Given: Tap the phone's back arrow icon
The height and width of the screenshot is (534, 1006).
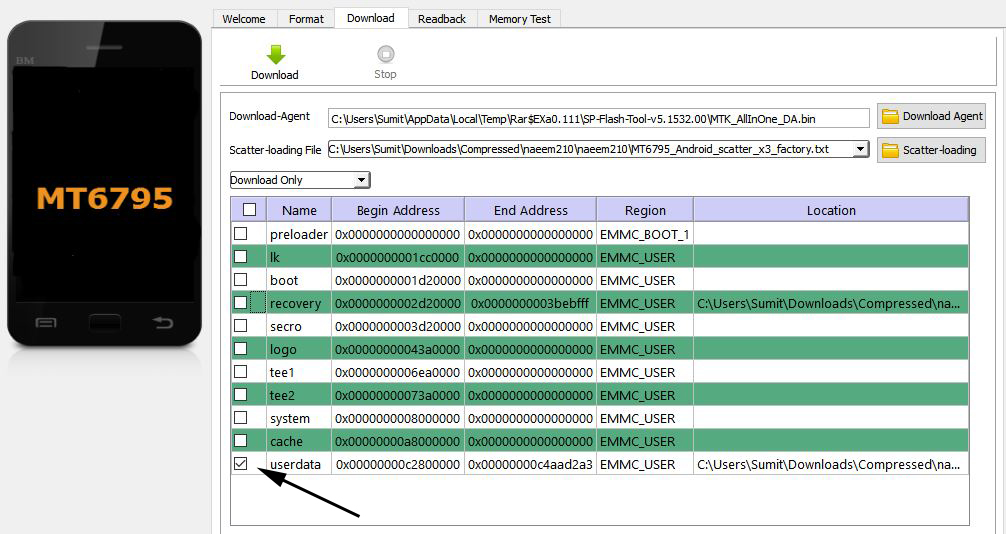Looking at the screenshot, I should click(x=162, y=322).
